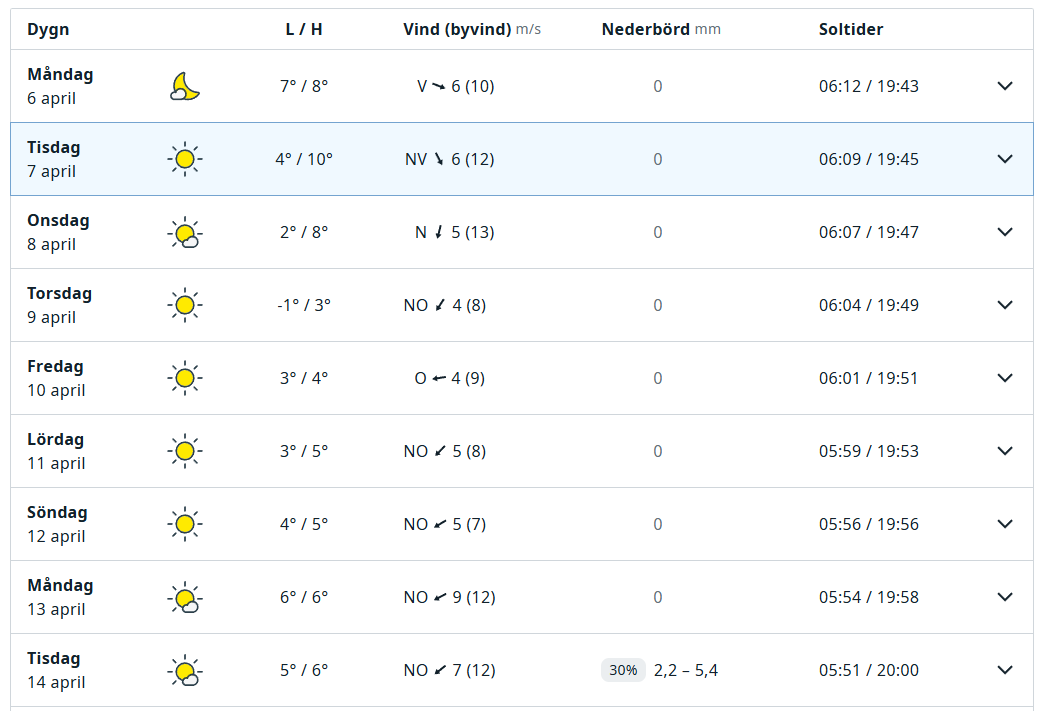Expand the Tisdag 14 april chevron
The height and width of the screenshot is (711, 1039).
tap(1005, 670)
